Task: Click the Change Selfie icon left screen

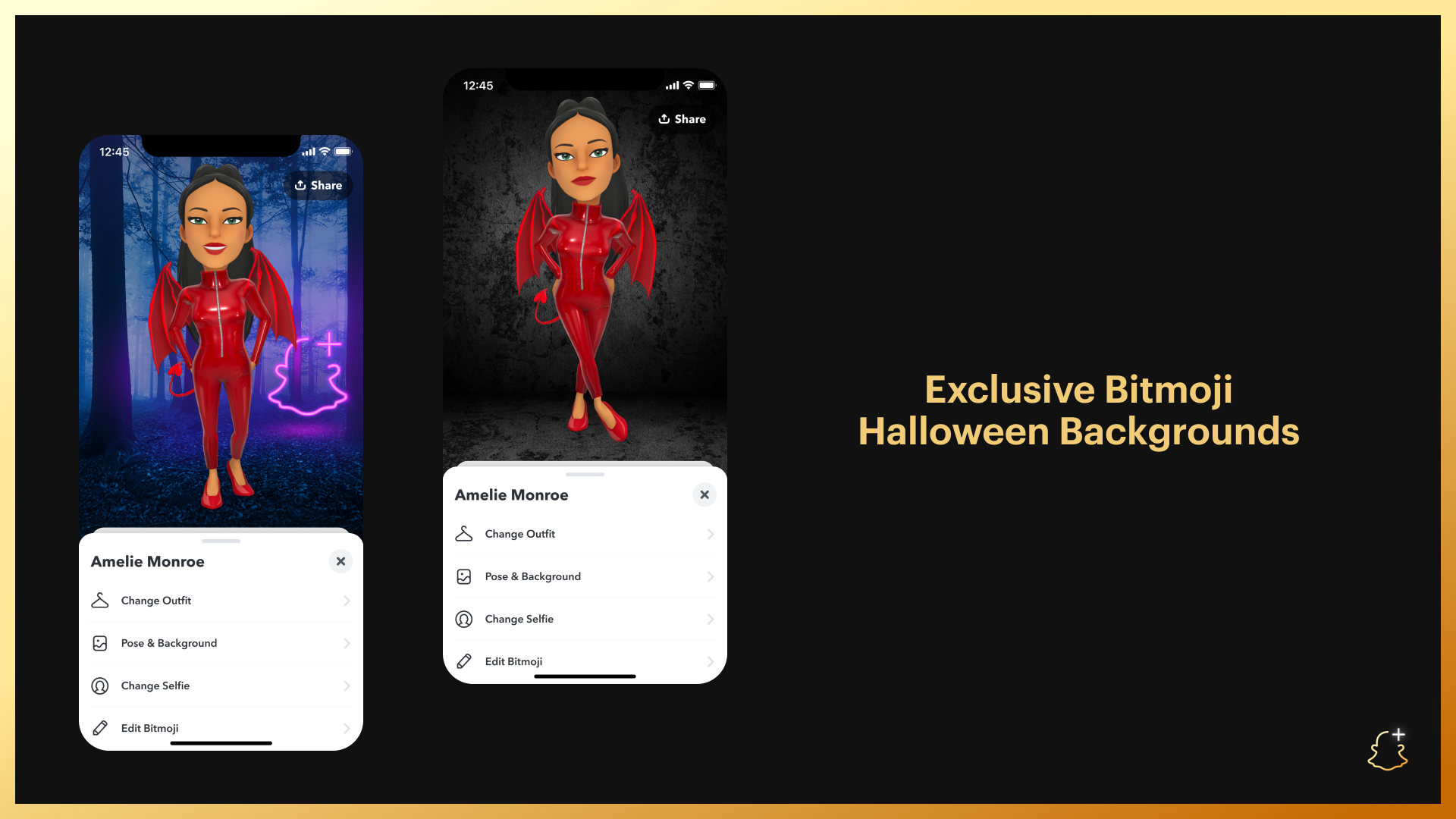Action: click(x=101, y=685)
